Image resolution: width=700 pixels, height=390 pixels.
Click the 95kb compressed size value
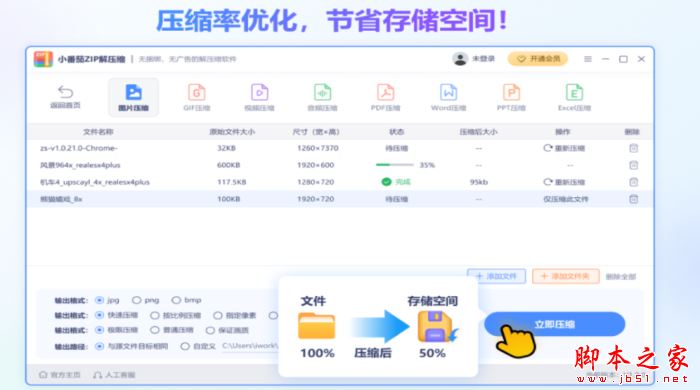tap(479, 182)
